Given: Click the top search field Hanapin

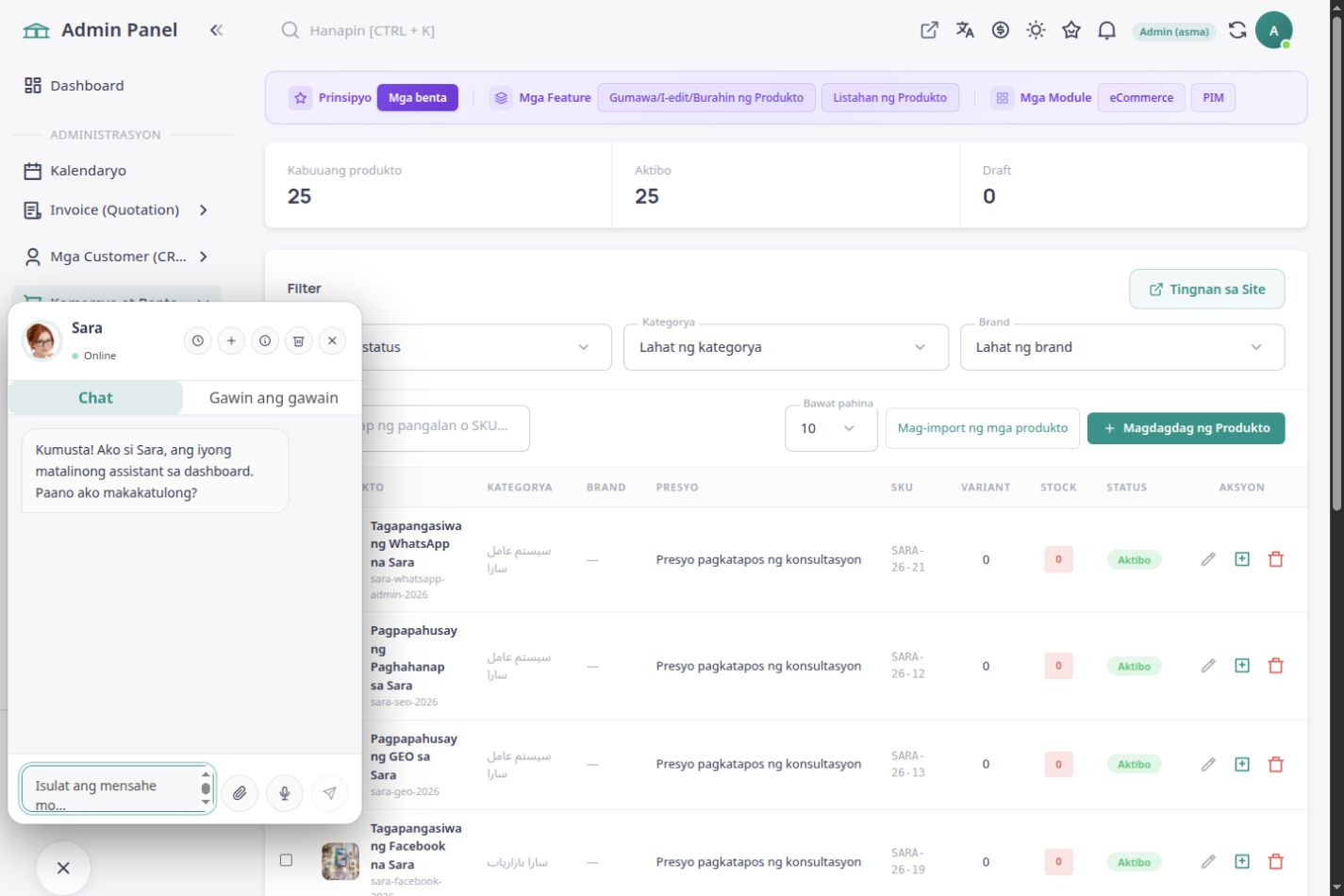Looking at the screenshot, I should click(x=372, y=30).
